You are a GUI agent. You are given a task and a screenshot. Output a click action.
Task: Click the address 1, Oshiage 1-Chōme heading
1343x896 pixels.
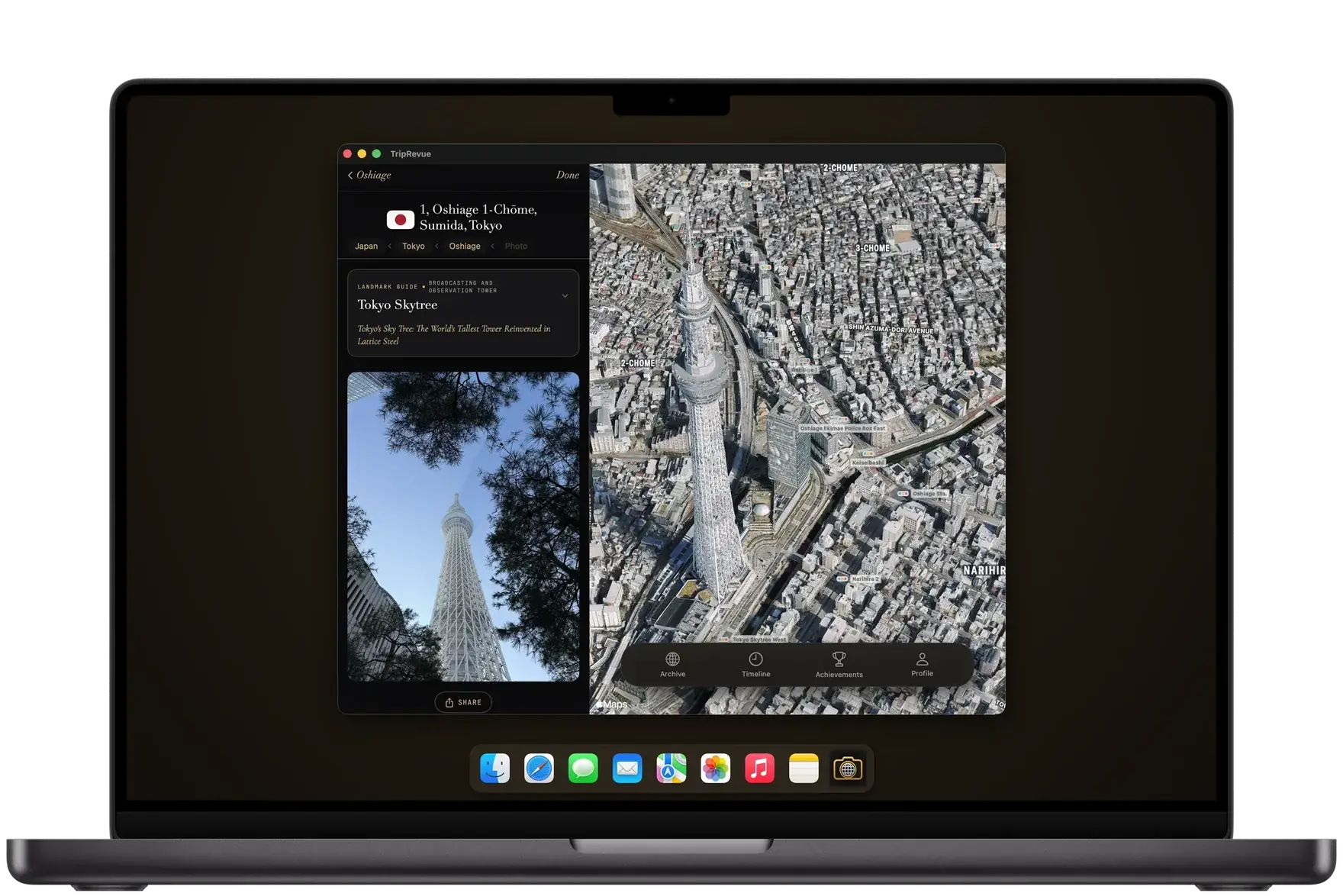pyautogui.click(x=478, y=217)
